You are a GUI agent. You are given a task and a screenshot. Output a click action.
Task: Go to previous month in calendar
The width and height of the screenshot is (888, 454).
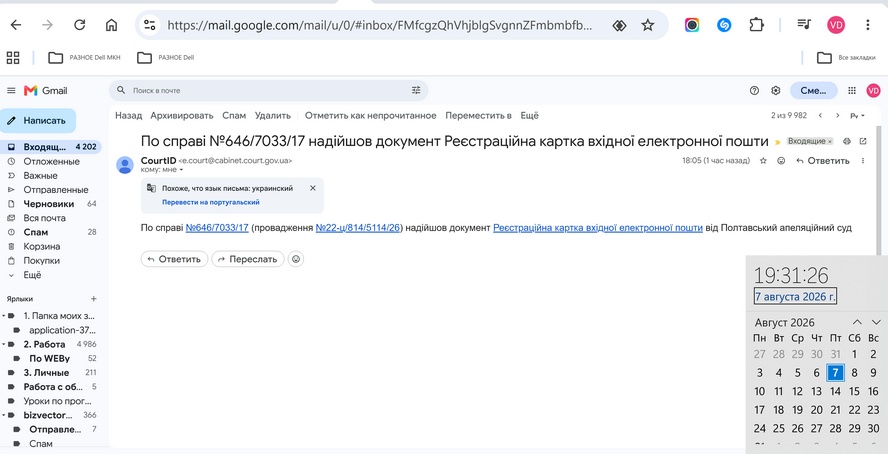[x=857, y=322]
